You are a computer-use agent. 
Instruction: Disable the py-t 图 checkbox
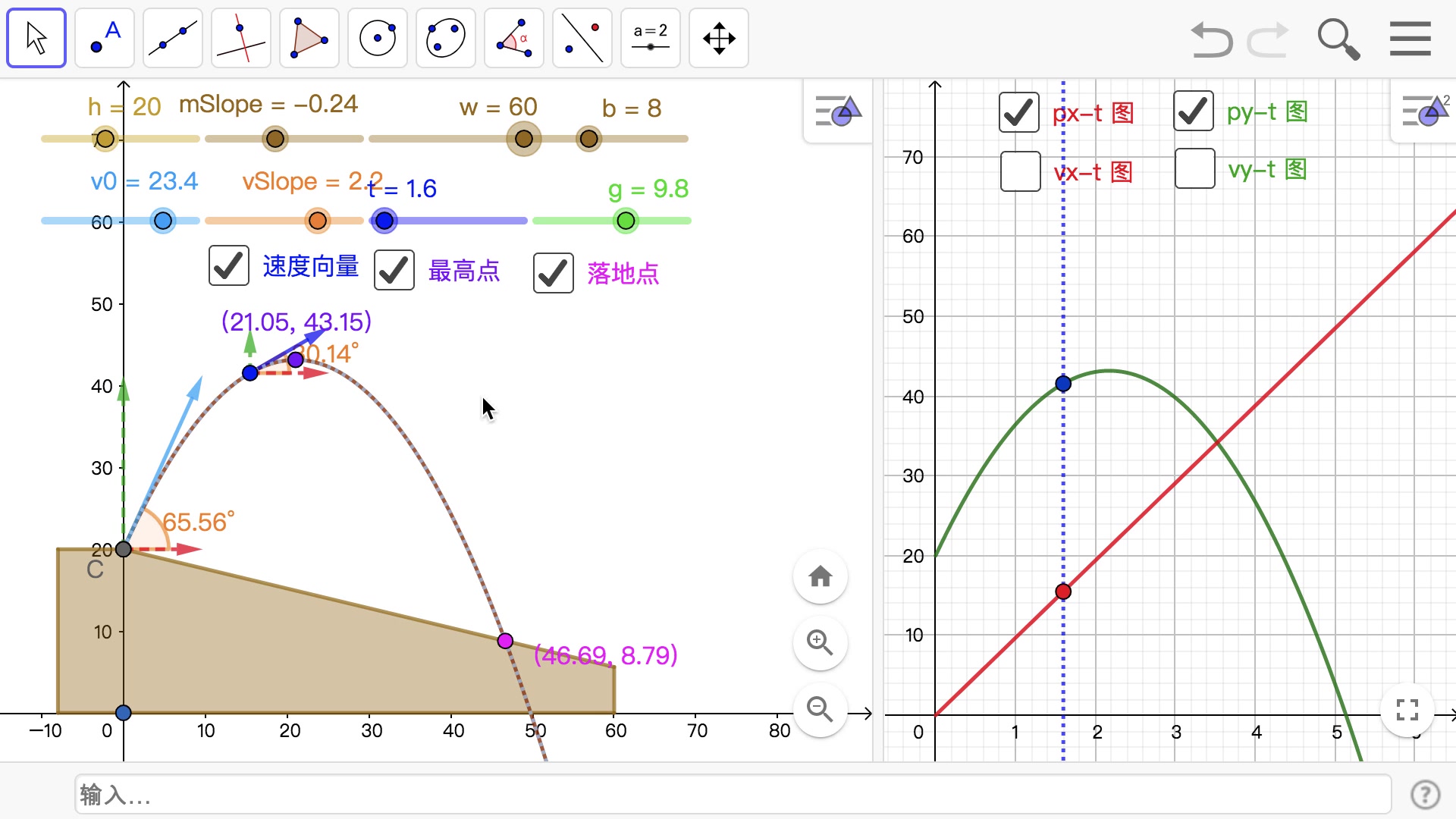[x=1194, y=111]
